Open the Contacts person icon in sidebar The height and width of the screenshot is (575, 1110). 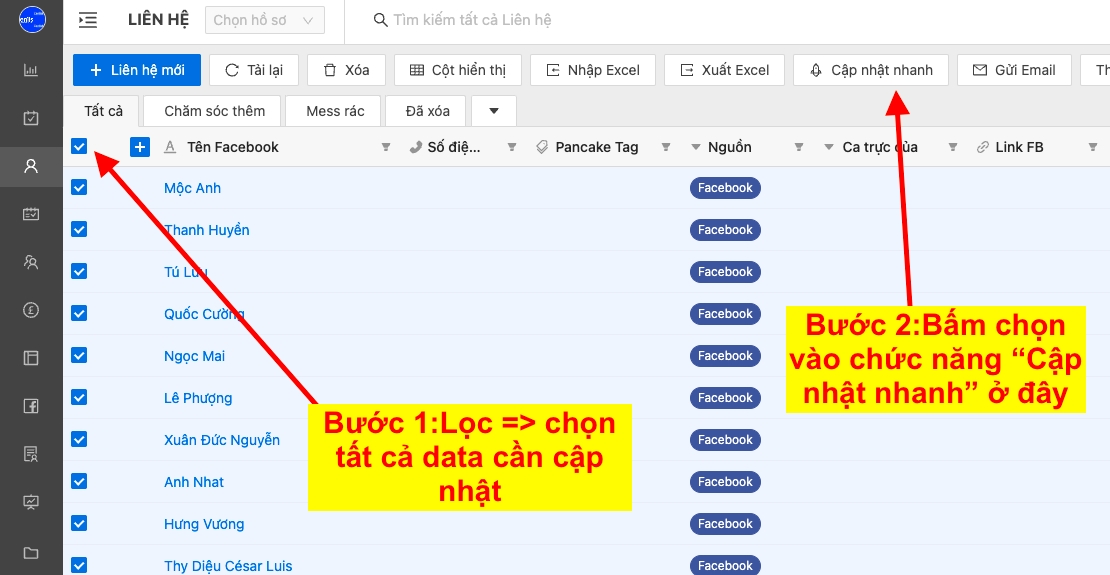point(31,166)
